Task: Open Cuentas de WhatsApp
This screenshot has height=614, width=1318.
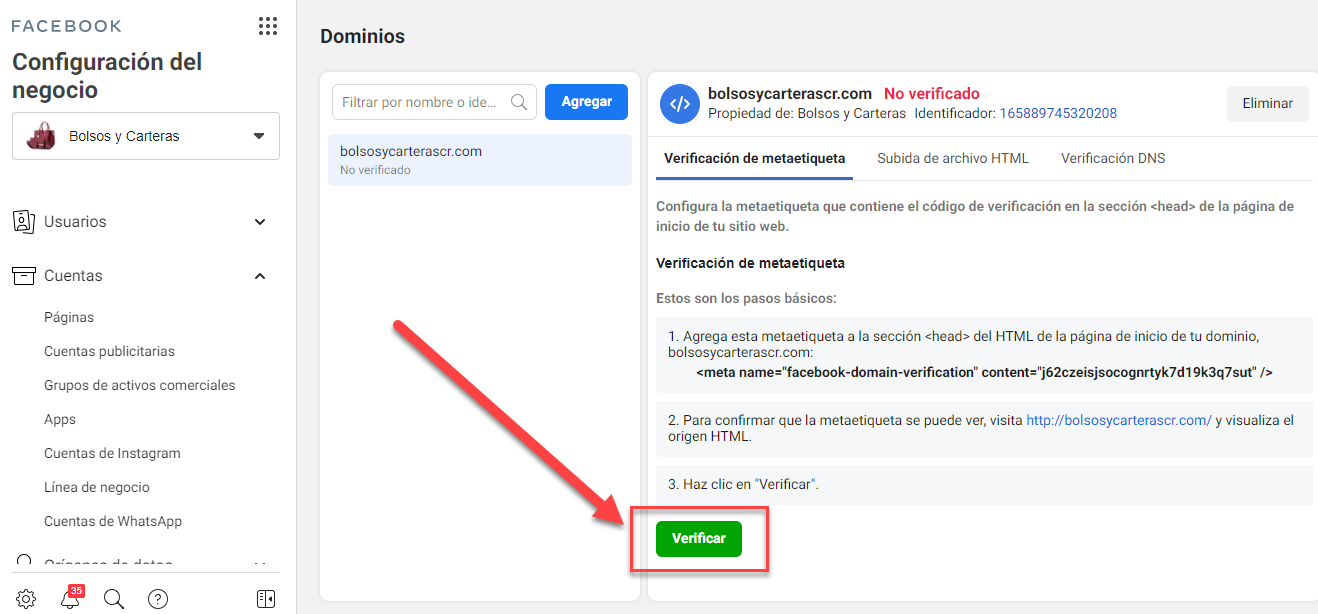Action: tap(113, 521)
